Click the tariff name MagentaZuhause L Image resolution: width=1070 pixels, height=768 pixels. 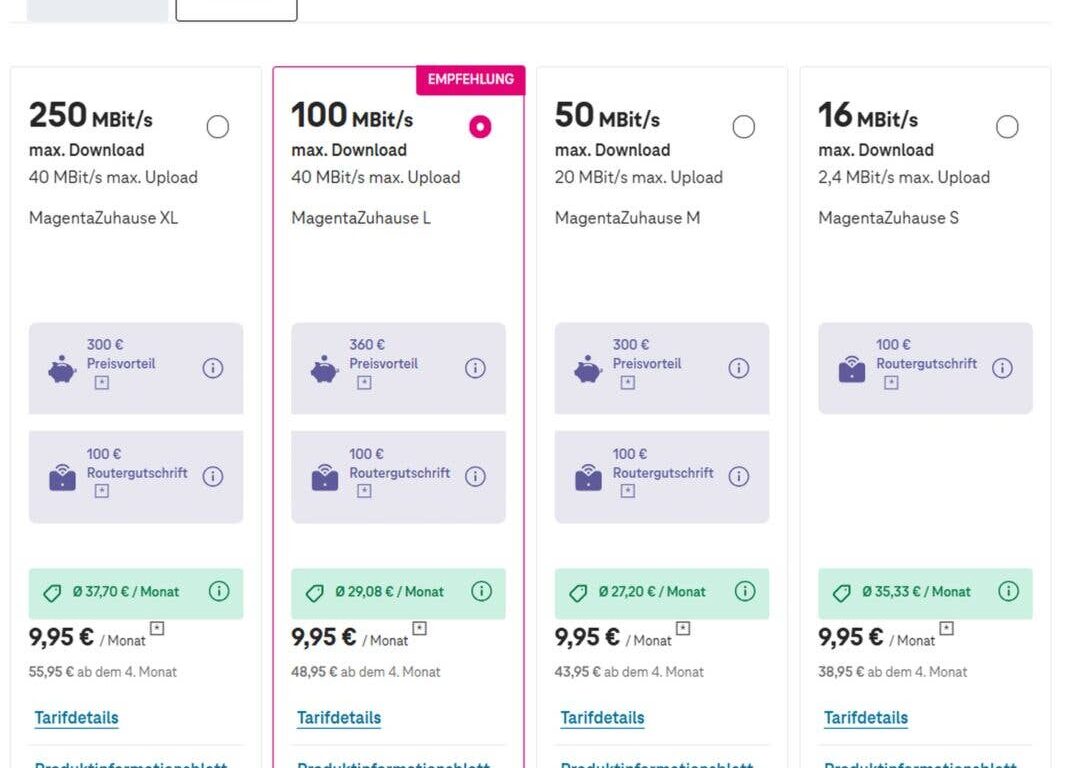click(x=361, y=218)
